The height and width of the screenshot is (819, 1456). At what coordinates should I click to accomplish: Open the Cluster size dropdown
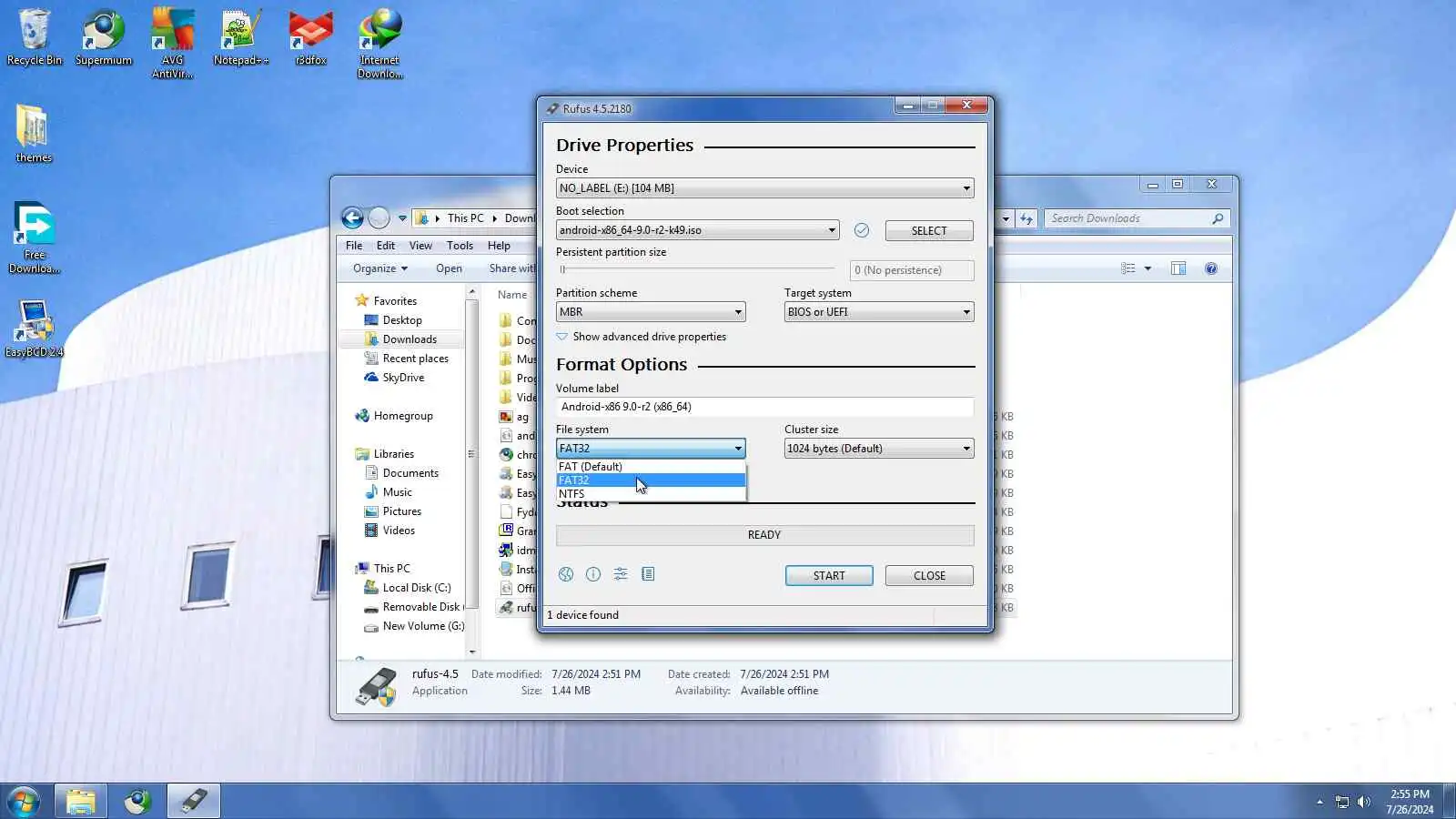[x=879, y=449]
